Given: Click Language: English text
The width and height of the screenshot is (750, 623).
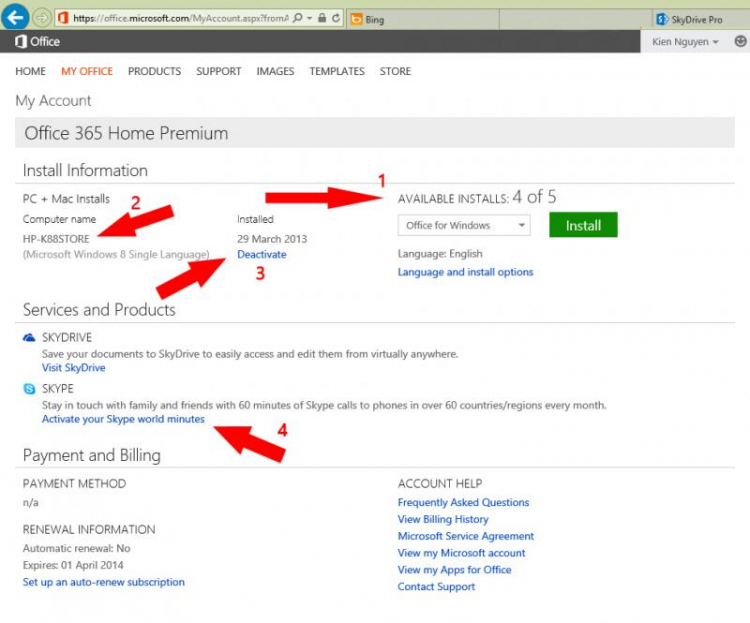Looking at the screenshot, I should (440, 254).
